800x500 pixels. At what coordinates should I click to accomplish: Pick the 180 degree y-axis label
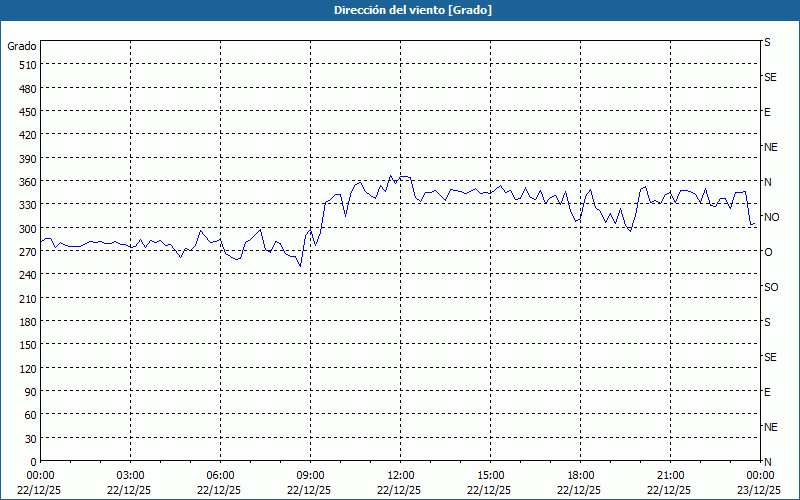(x=27, y=322)
